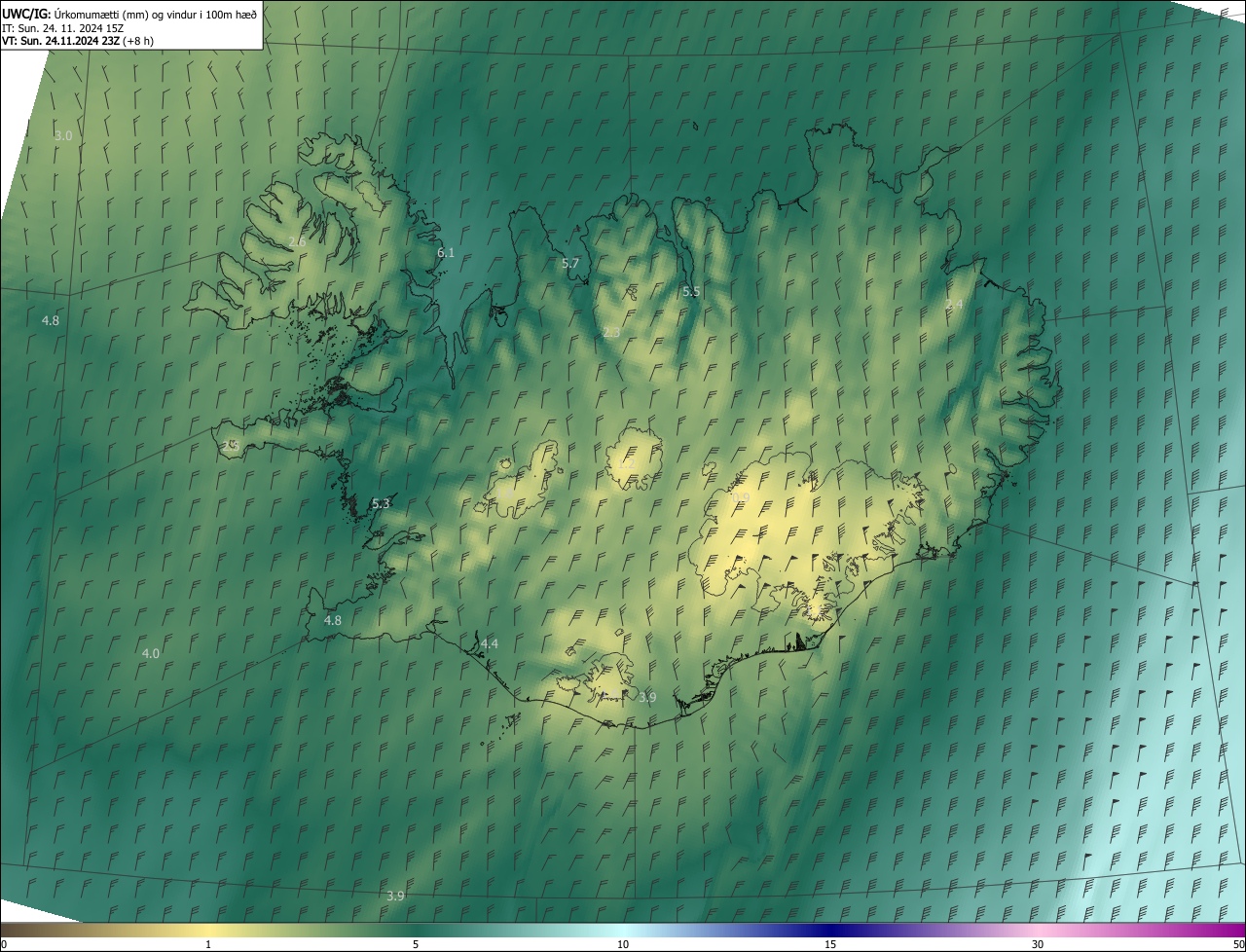Select the 5.3 value label
Screen dimensions: 1246x952
tap(381, 504)
